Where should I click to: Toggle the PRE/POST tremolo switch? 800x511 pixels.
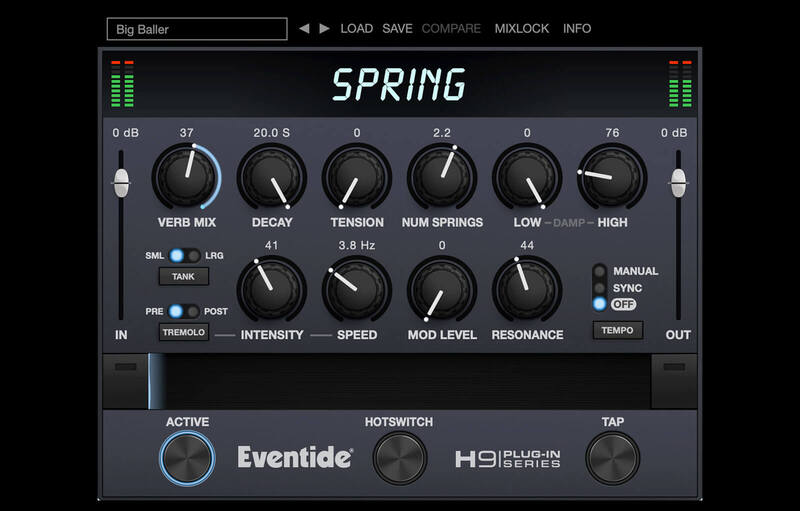pyautogui.click(x=184, y=311)
